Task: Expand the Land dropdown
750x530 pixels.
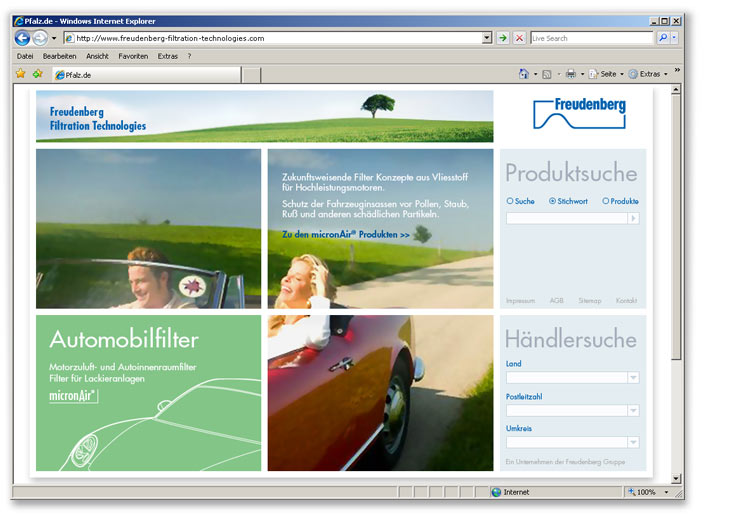Action: coord(633,378)
